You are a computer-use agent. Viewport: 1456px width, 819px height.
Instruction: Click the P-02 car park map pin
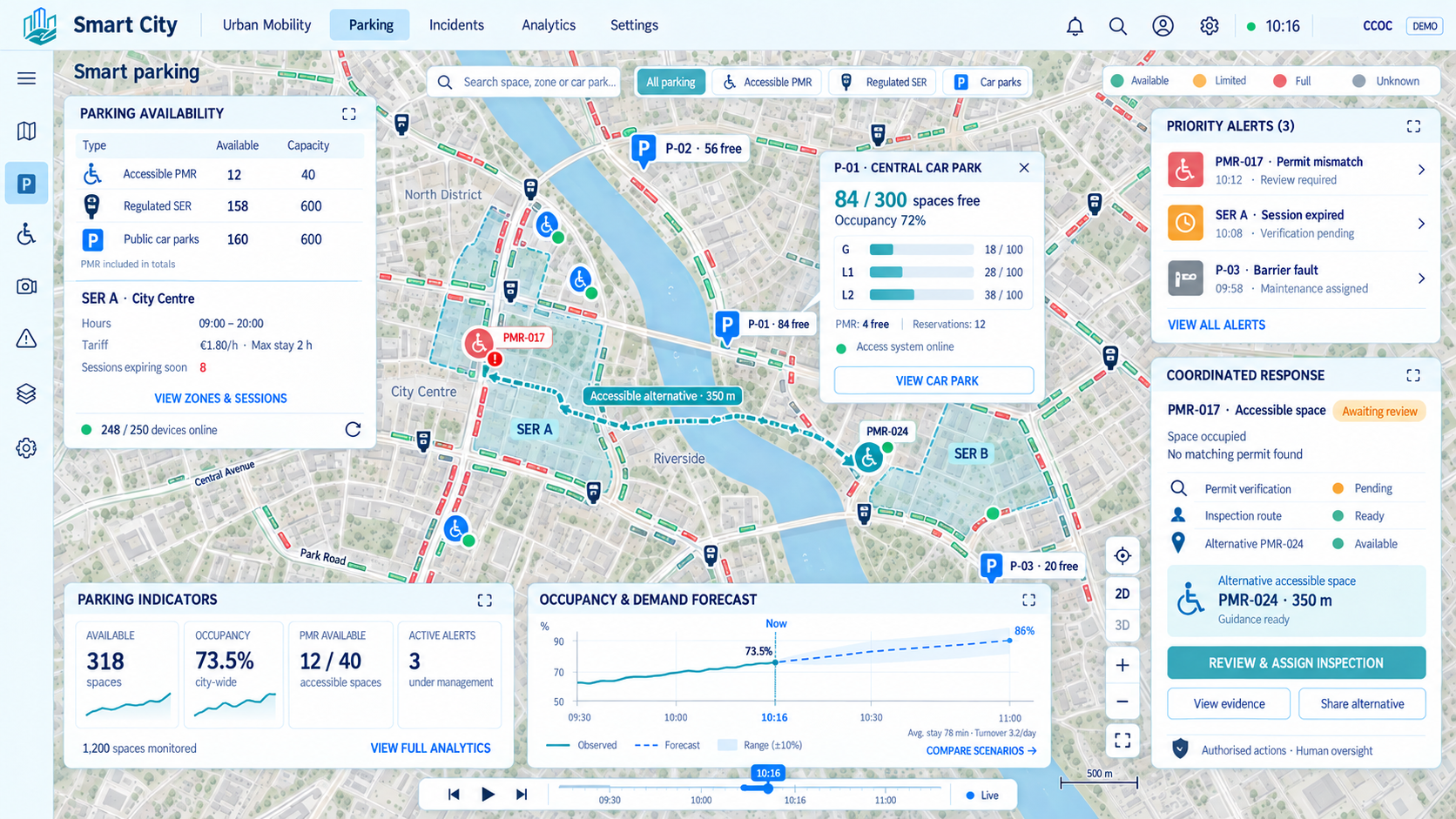(x=644, y=149)
